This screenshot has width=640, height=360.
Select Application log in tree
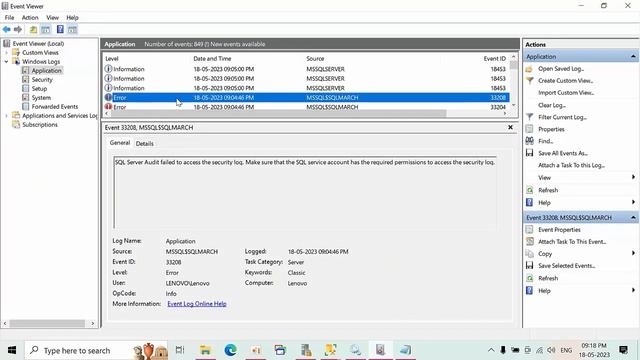(x=47, y=71)
